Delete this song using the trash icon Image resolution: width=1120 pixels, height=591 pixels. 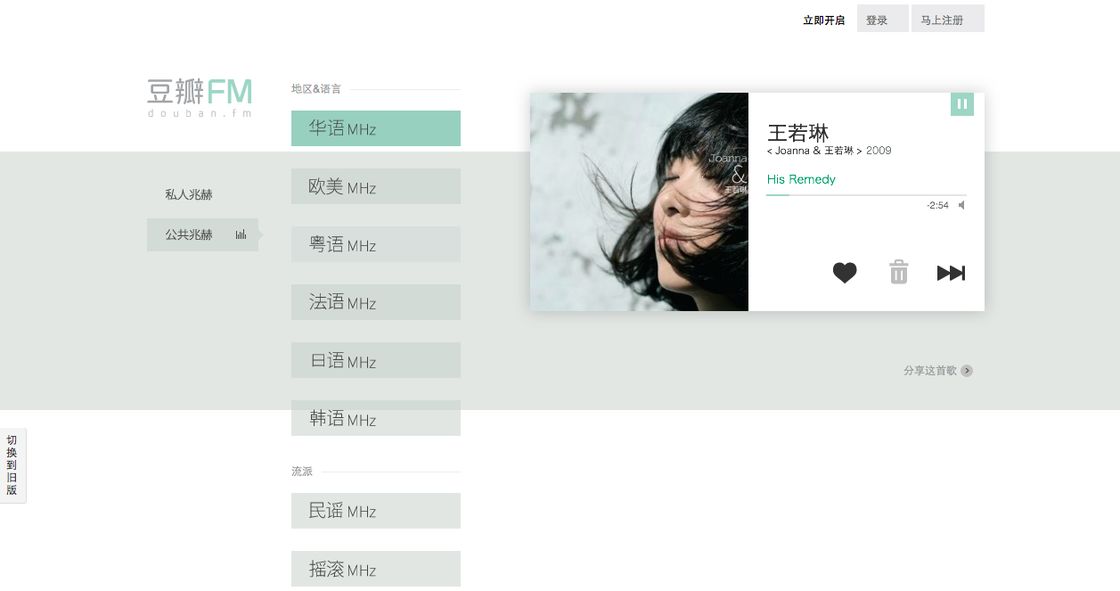tap(899, 272)
